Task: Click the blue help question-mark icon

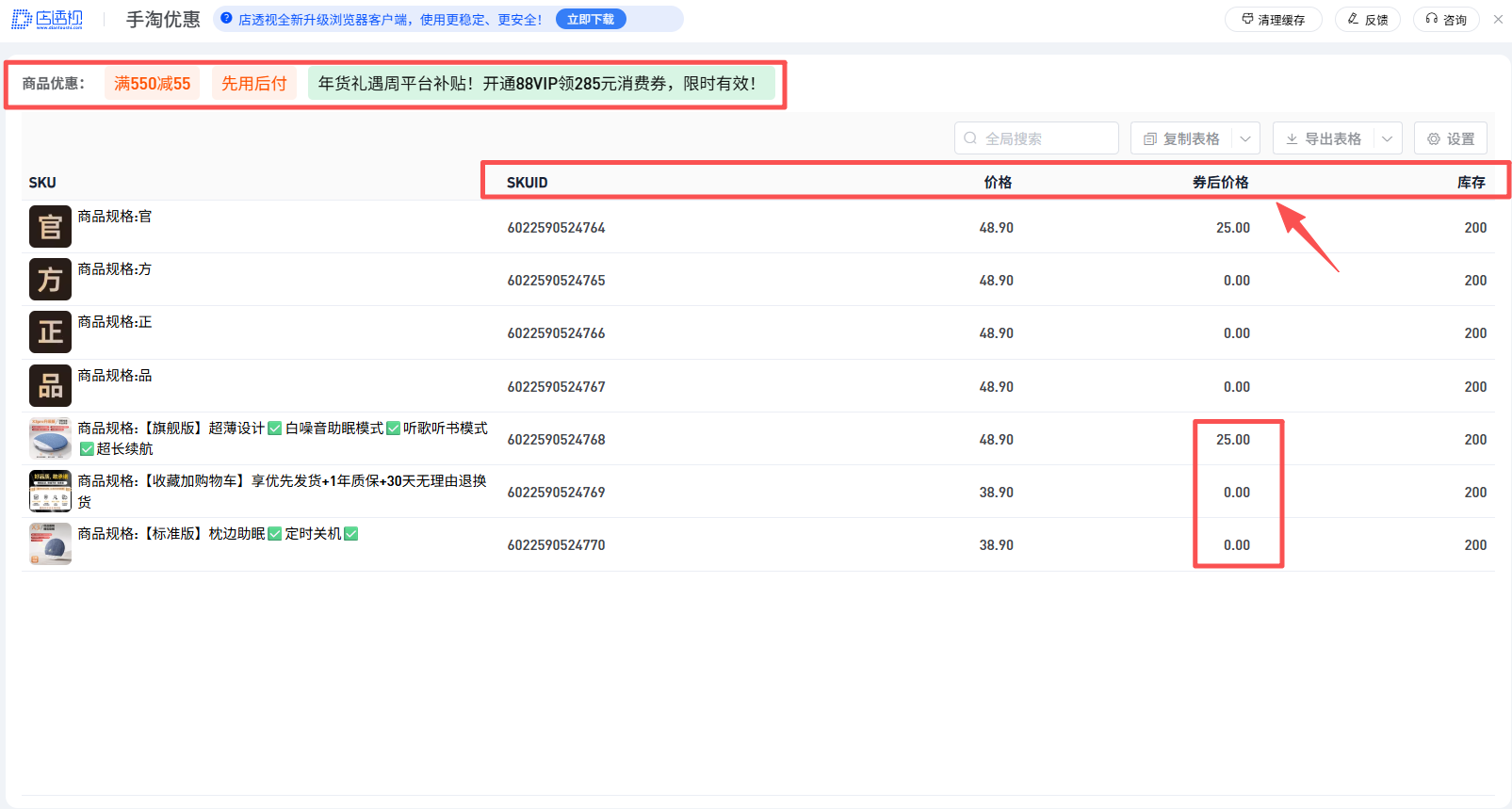Action: pos(226,18)
